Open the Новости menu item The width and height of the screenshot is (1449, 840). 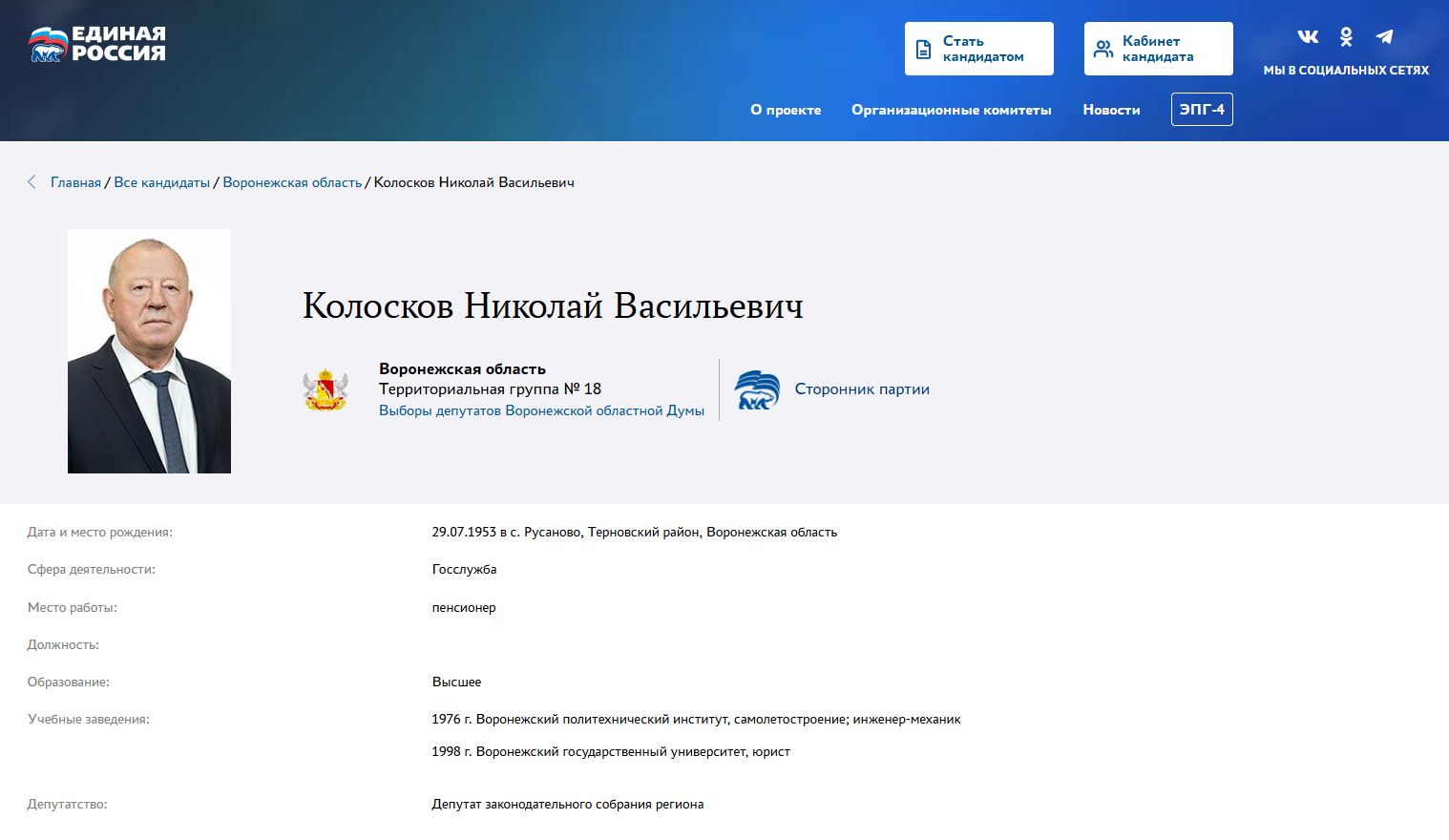pos(1111,110)
